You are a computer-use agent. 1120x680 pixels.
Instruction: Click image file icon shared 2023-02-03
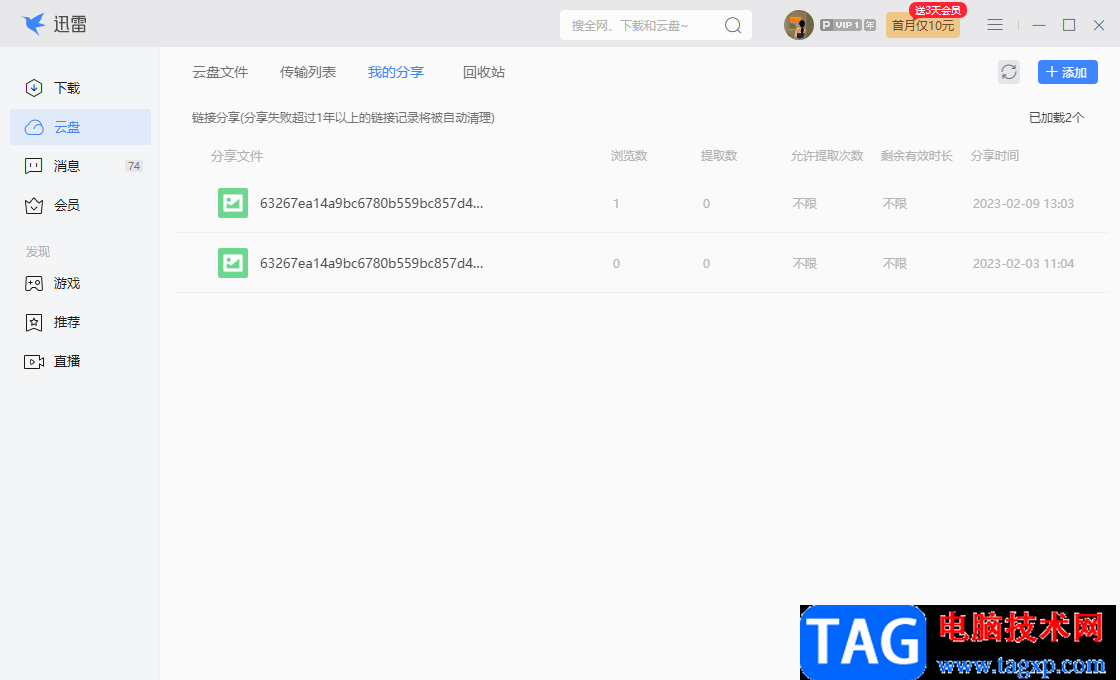[233, 263]
